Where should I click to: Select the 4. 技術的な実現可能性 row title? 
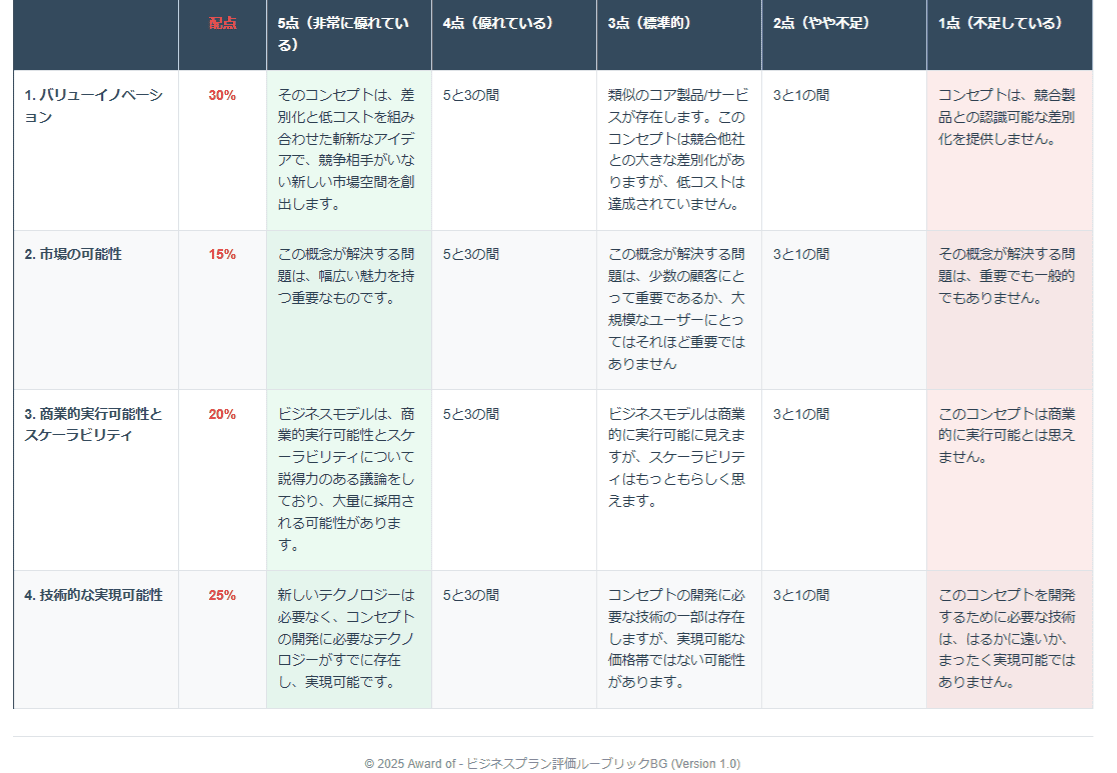pyautogui.click(x=93, y=595)
